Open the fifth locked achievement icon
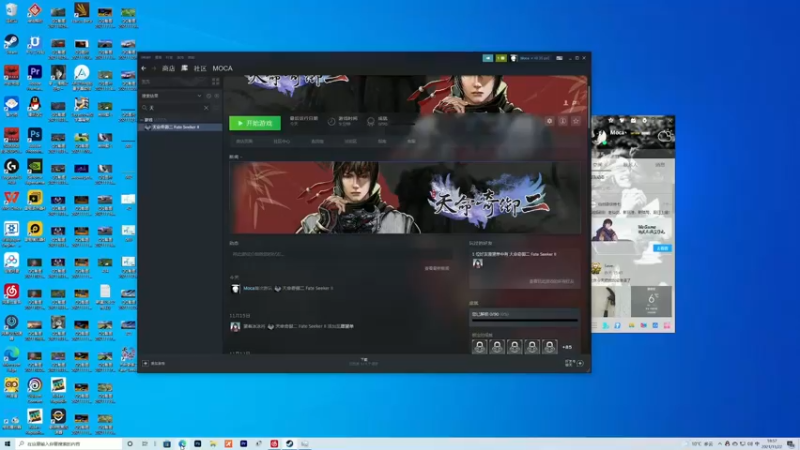This screenshot has height=450, width=800. tap(549, 347)
